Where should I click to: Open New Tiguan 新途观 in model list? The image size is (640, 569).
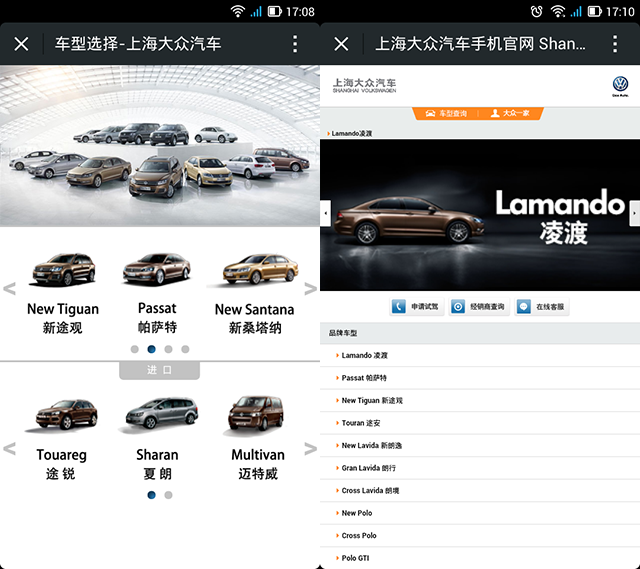point(480,400)
